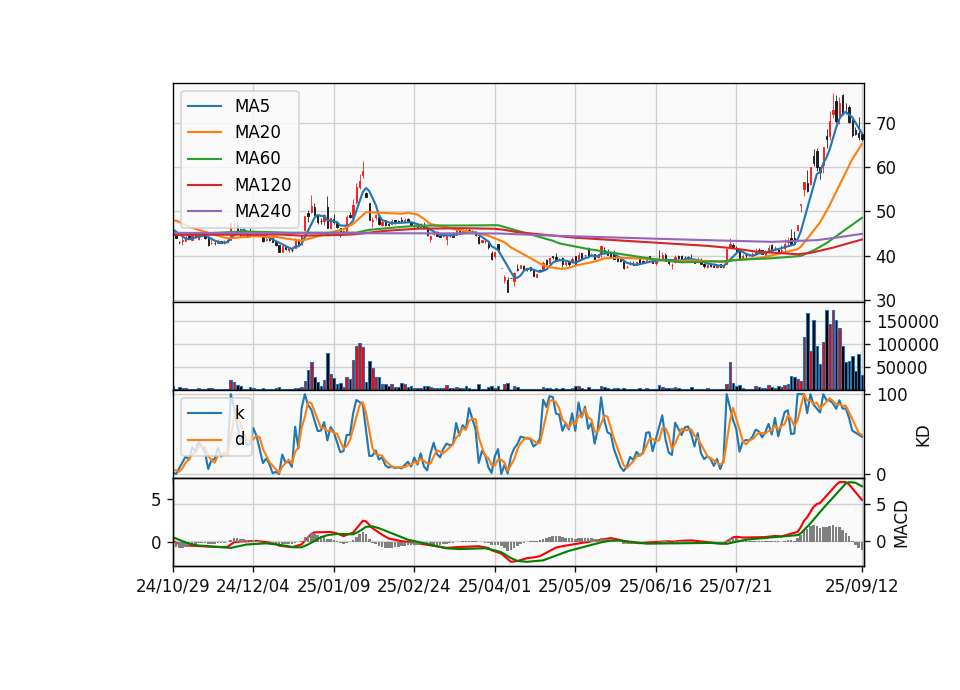This screenshot has width=960, height=690.
Task: Click the left MACD axis value 5
Action: coord(156,500)
